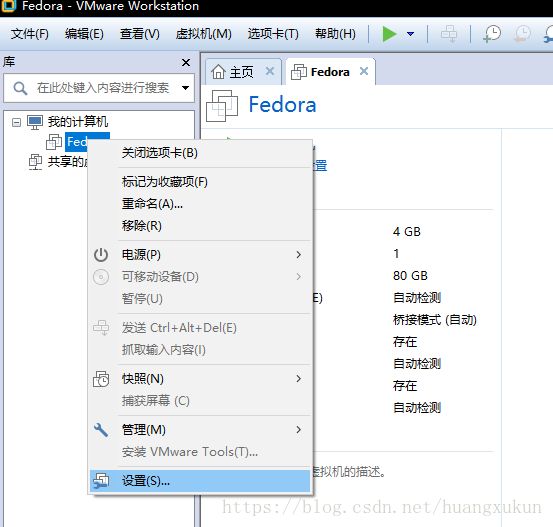553x527 pixels.
Task: Click the 桥接模式 (自动) network value
Action: coord(435,320)
